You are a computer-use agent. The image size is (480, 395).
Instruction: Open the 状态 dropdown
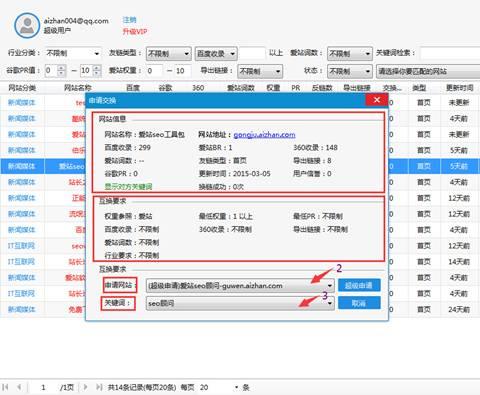350,71
